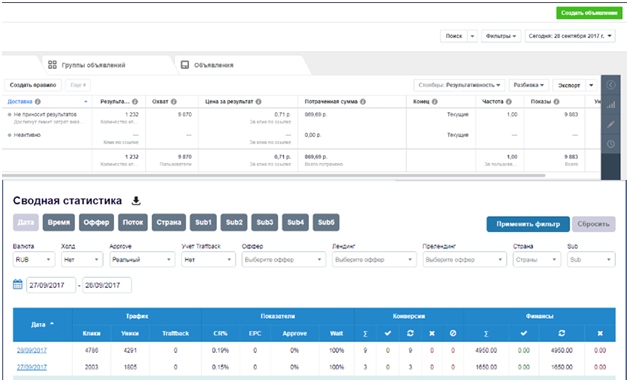Collapse sidebar with the left arrow icon

[x=611, y=85]
